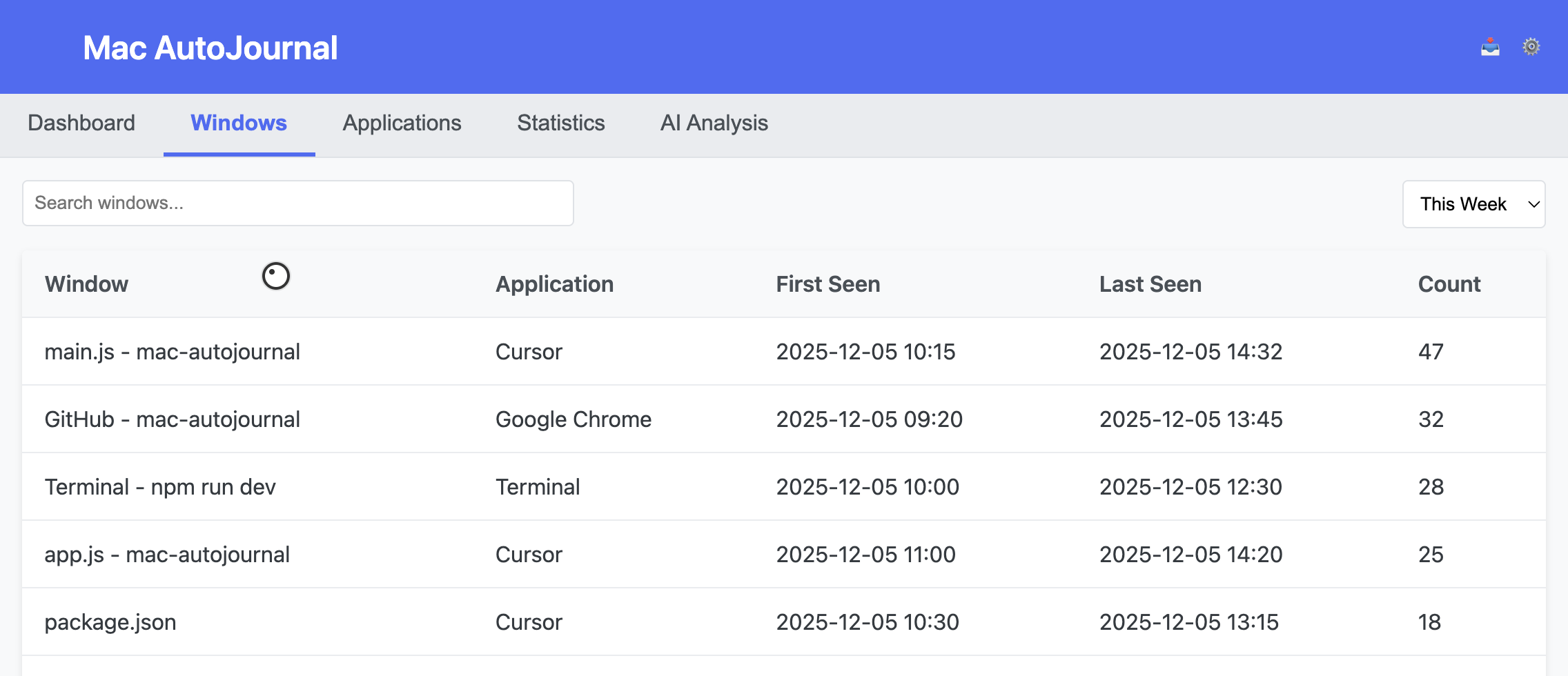Click the package.json window row
Screen dimensions: 1568x676
click(x=110, y=622)
